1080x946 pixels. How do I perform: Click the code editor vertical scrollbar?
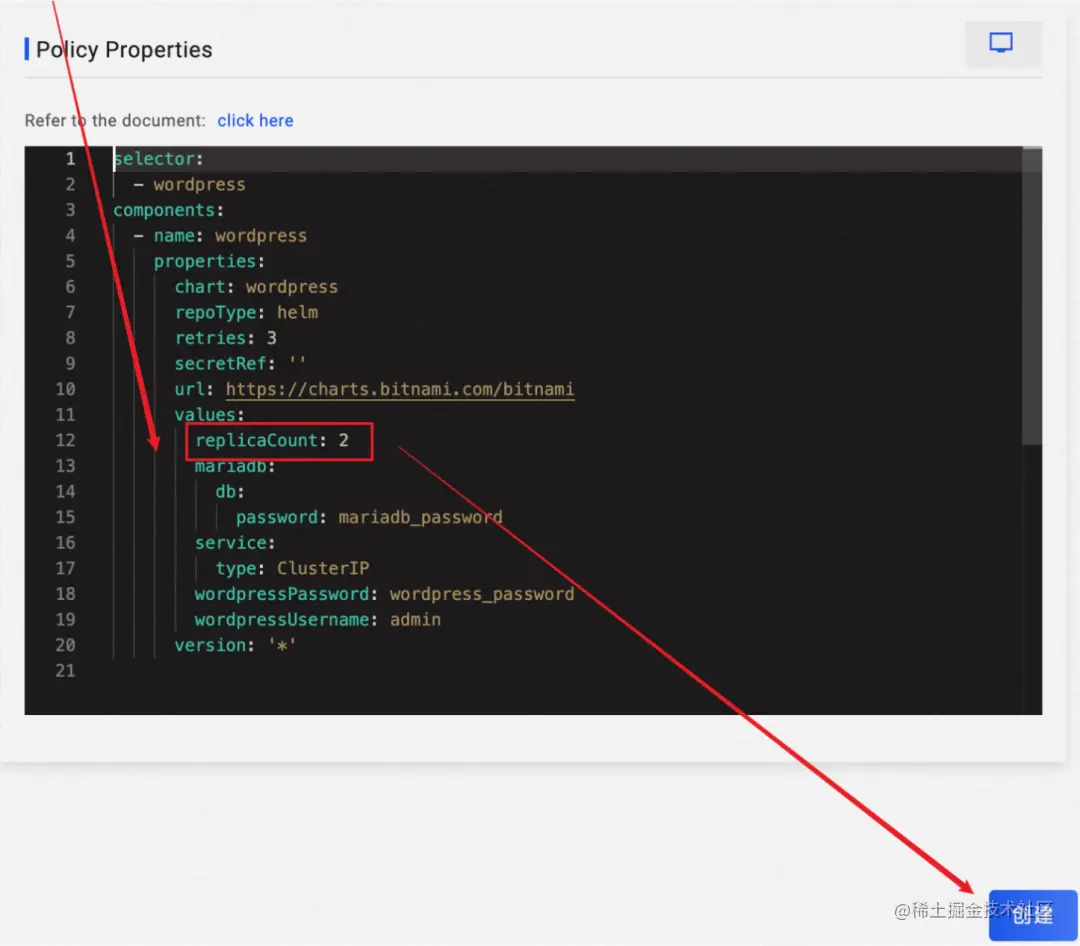(x=1032, y=296)
